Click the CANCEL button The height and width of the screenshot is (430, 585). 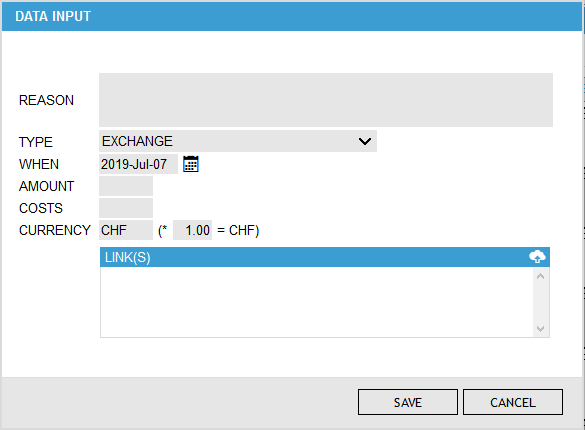click(x=513, y=402)
